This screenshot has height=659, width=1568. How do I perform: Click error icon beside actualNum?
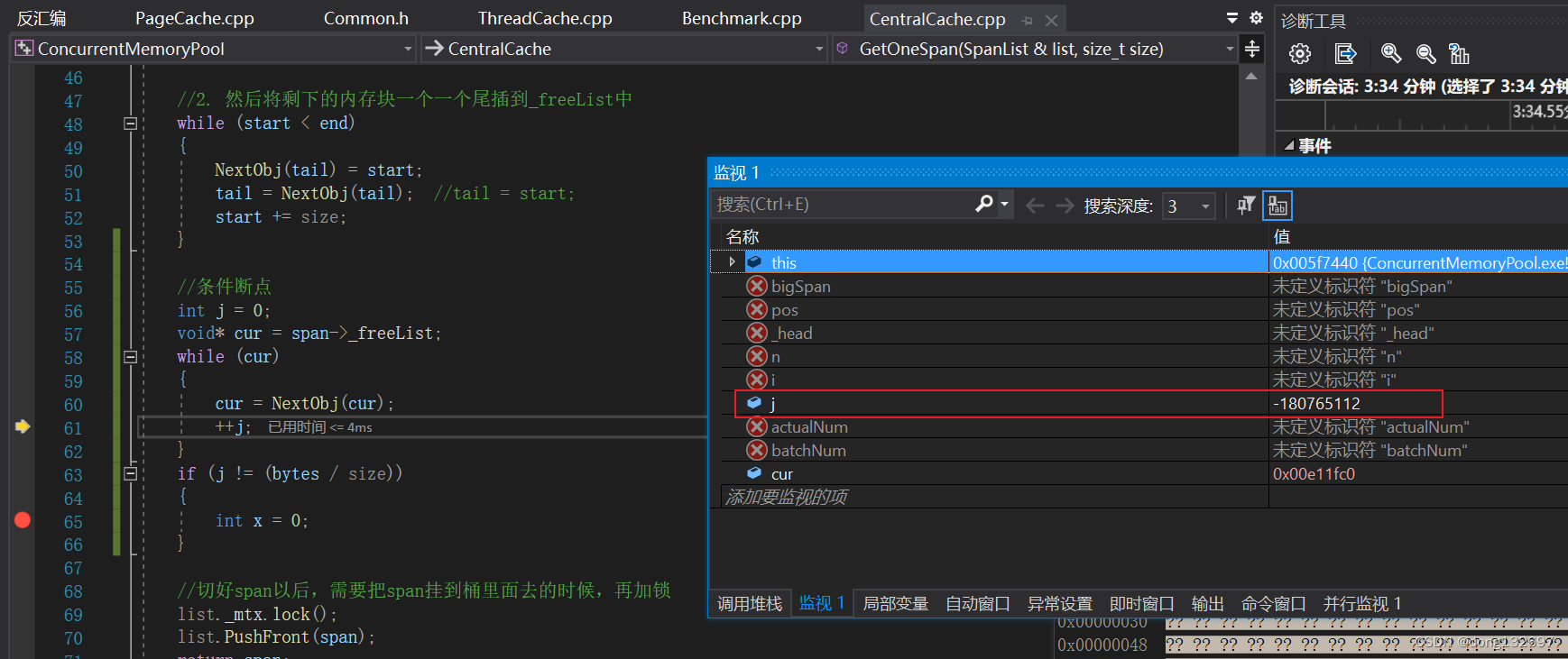pyautogui.click(x=757, y=426)
